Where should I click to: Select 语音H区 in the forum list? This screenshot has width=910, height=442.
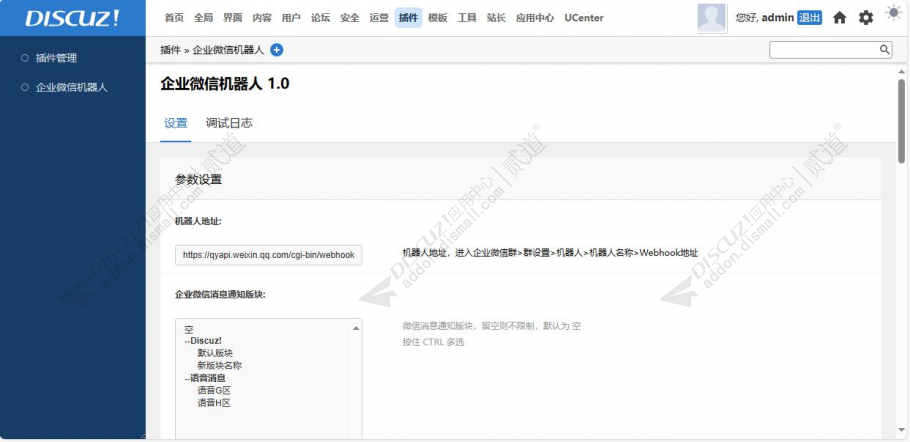point(214,403)
